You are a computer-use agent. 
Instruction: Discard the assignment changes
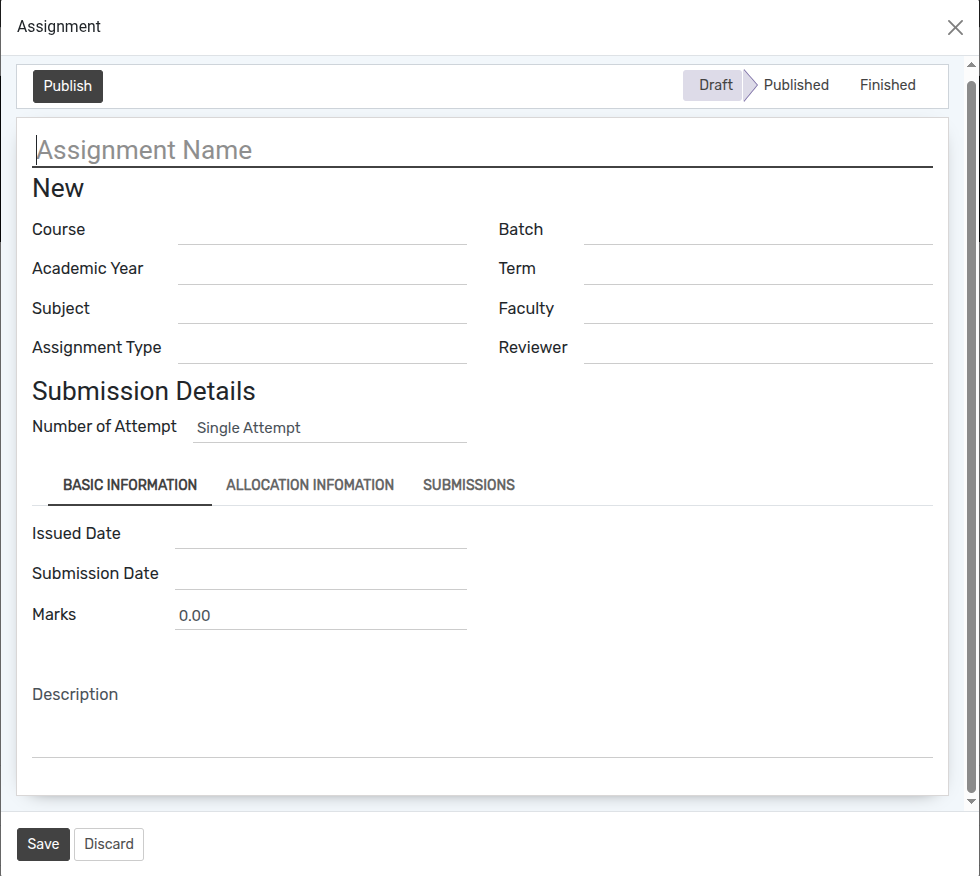pyautogui.click(x=109, y=844)
